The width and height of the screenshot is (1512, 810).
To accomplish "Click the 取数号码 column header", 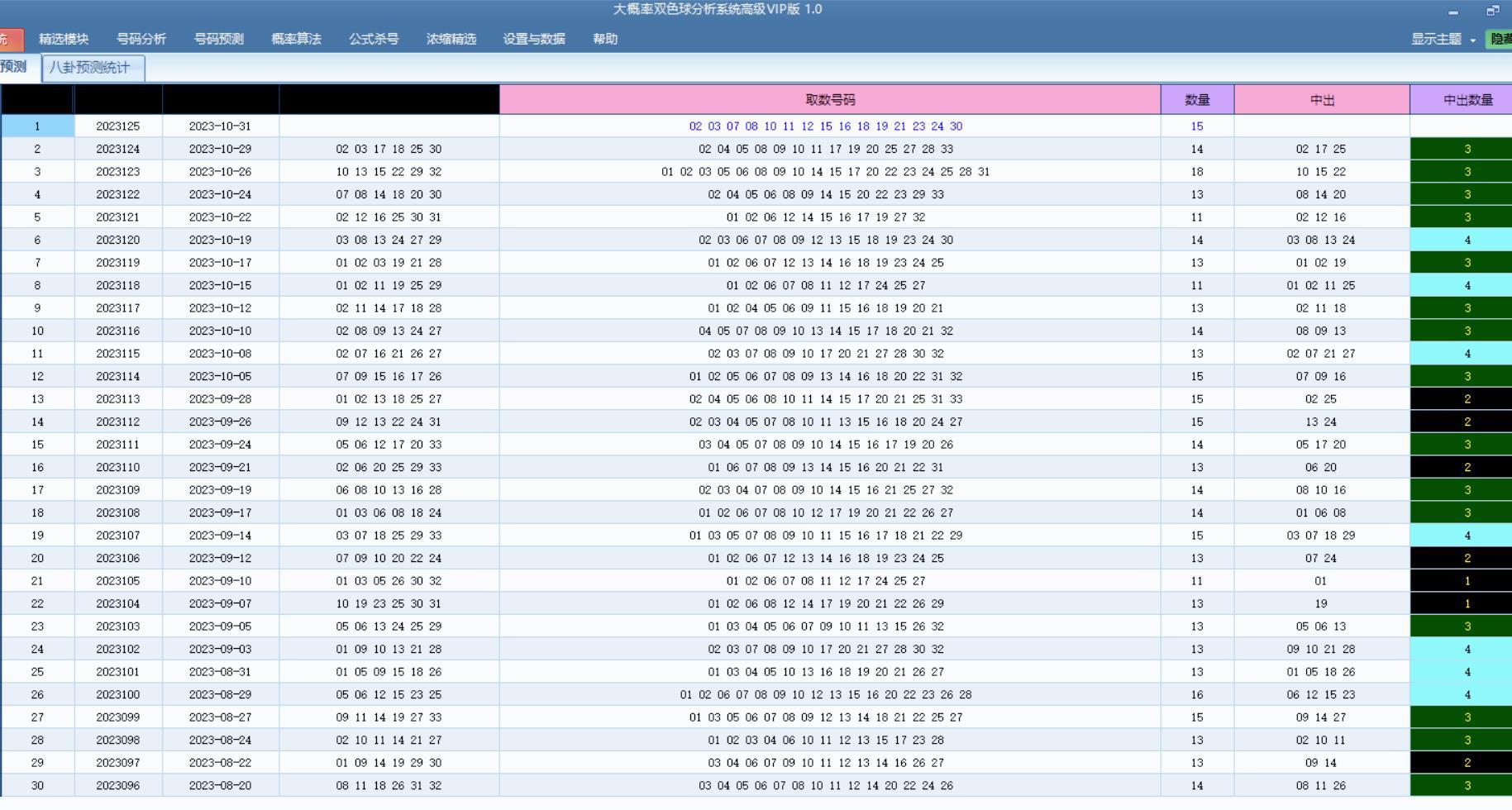I will point(830,99).
